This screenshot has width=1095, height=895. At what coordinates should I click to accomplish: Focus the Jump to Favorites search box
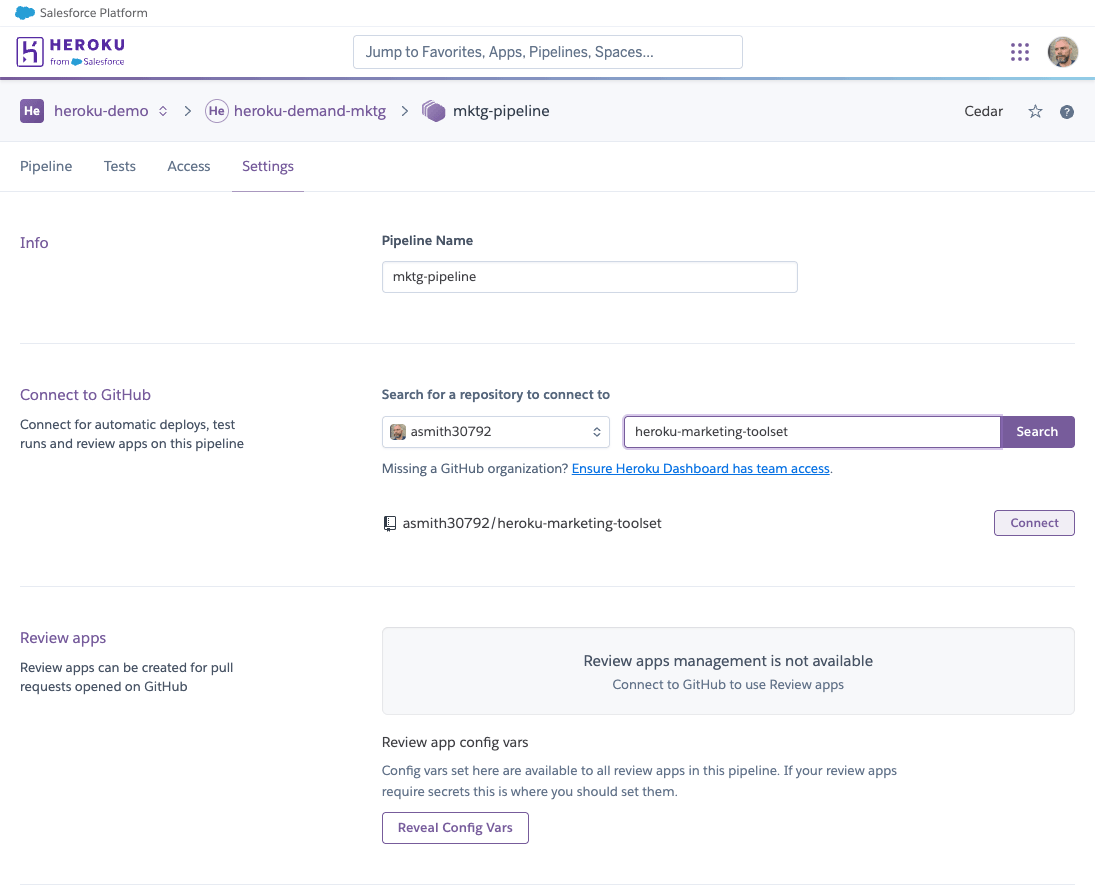pyautogui.click(x=548, y=52)
